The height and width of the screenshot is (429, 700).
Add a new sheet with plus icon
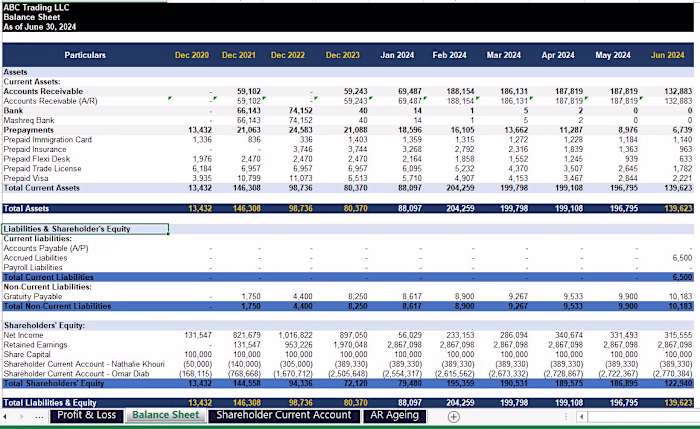453,417
